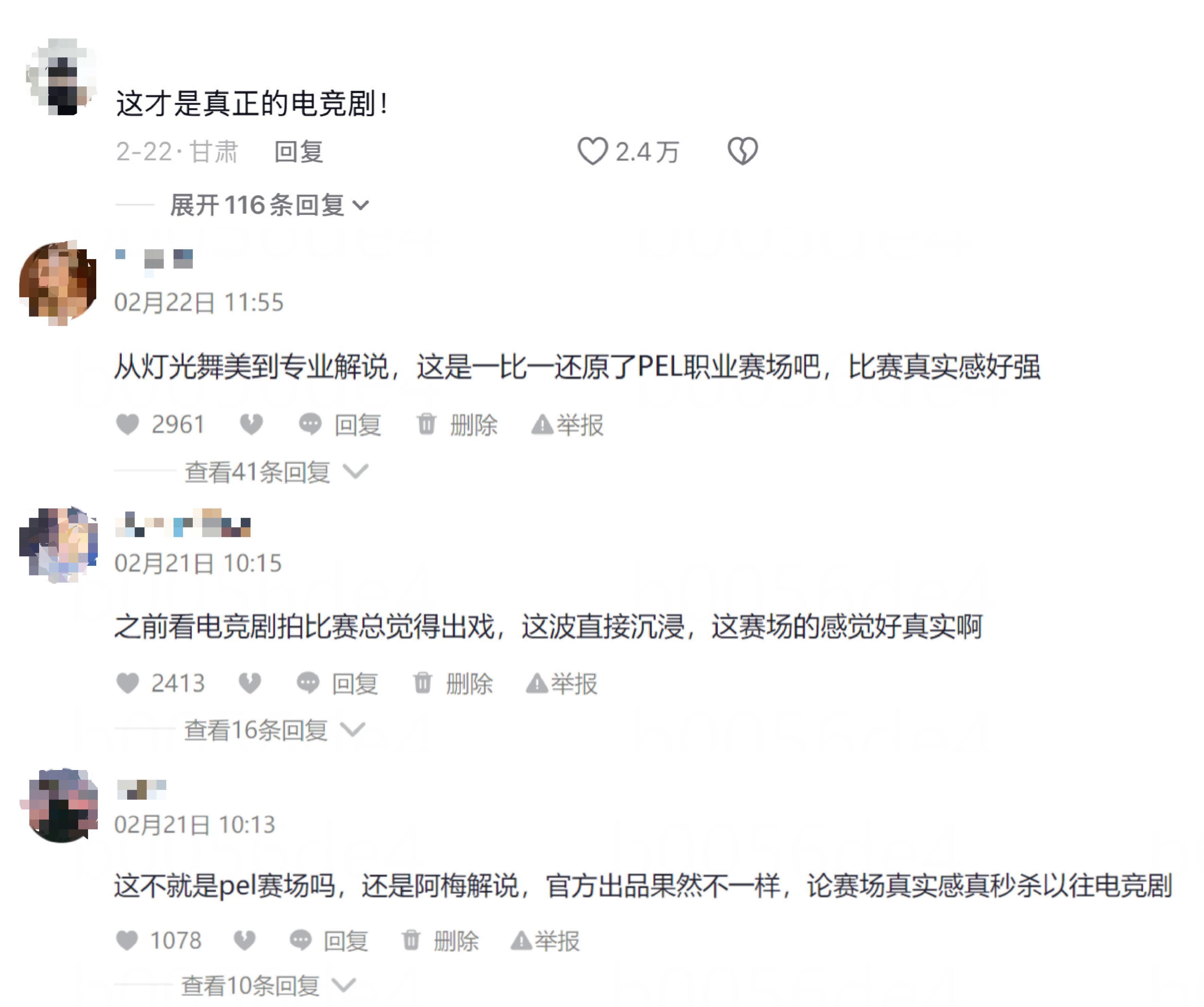The image size is (1204, 1007).
Task: Tap the broken heart dislike on top comment
Action: (x=743, y=151)
